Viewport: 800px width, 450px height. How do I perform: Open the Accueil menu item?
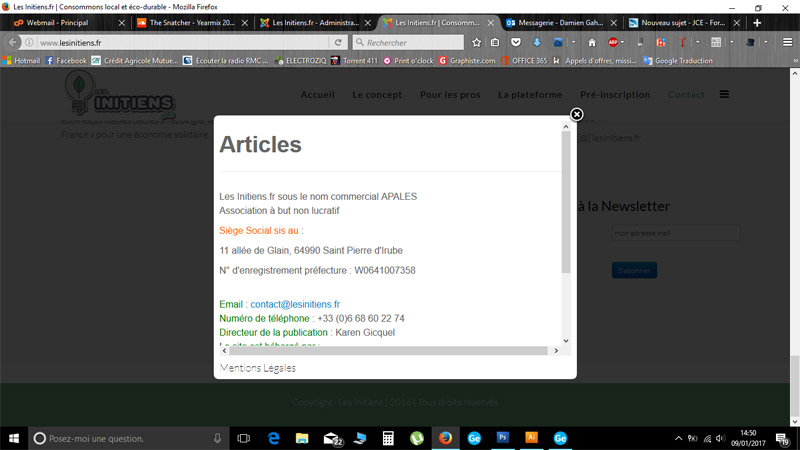tap(317, 94)
